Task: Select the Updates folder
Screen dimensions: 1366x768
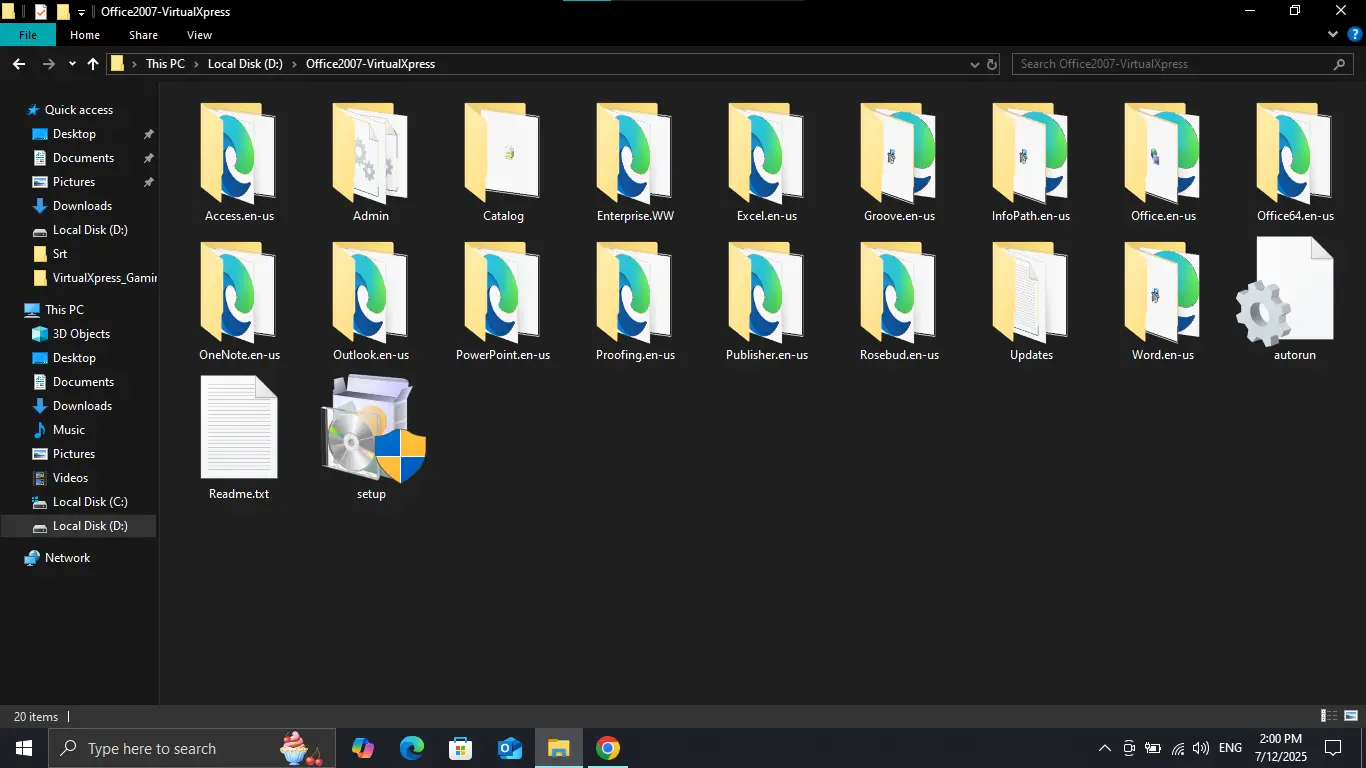Action: coord(1031,302)
